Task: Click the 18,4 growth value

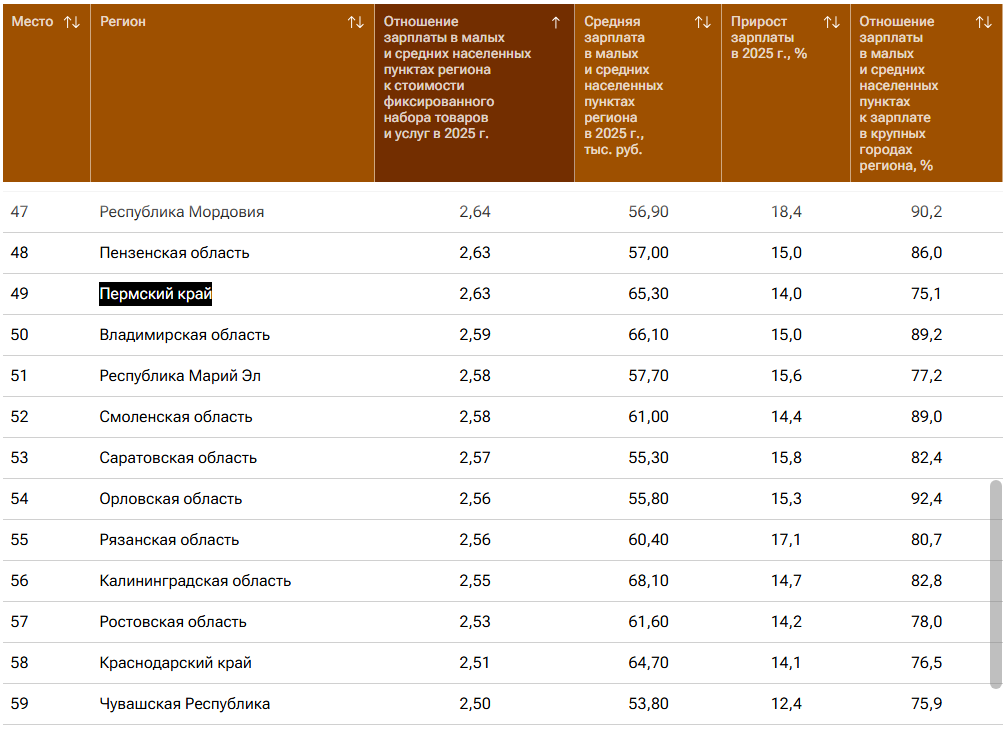Action: click(785, 212)
